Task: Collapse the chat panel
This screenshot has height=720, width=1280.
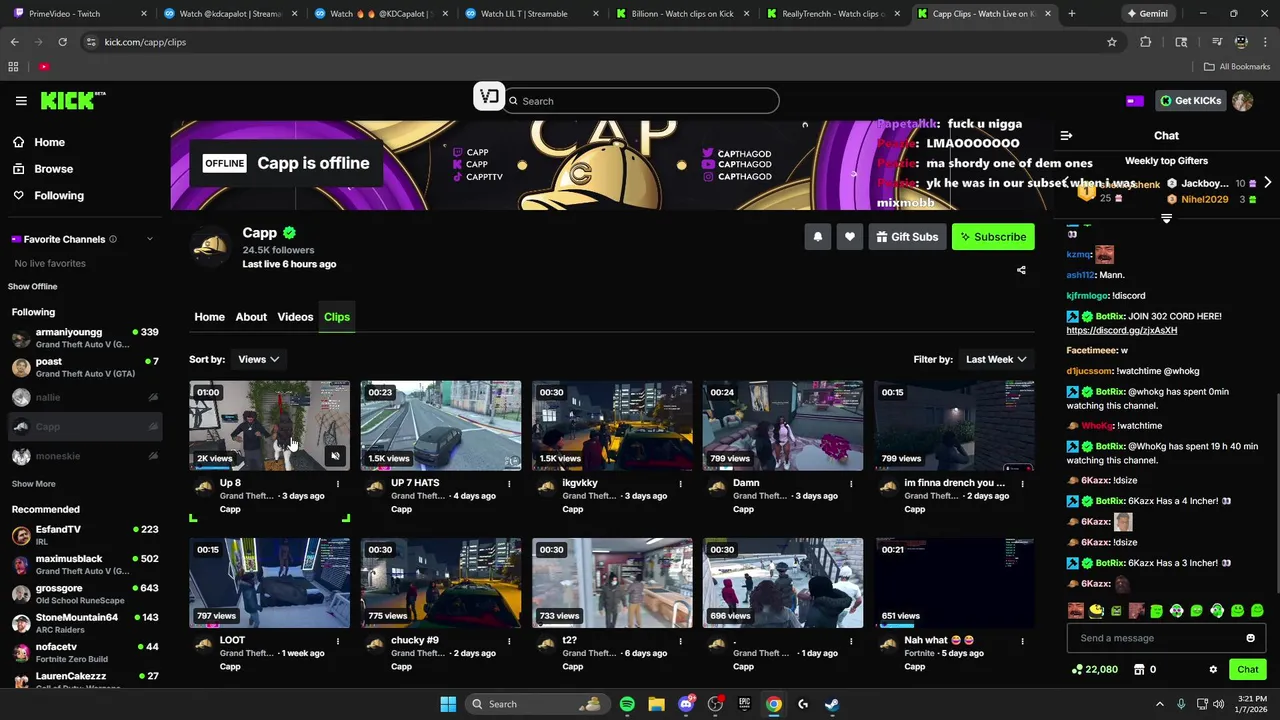Action: (1066, 135)
